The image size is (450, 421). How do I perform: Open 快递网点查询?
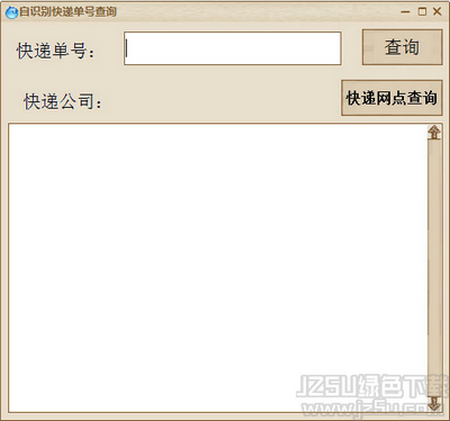click(392, 98)
